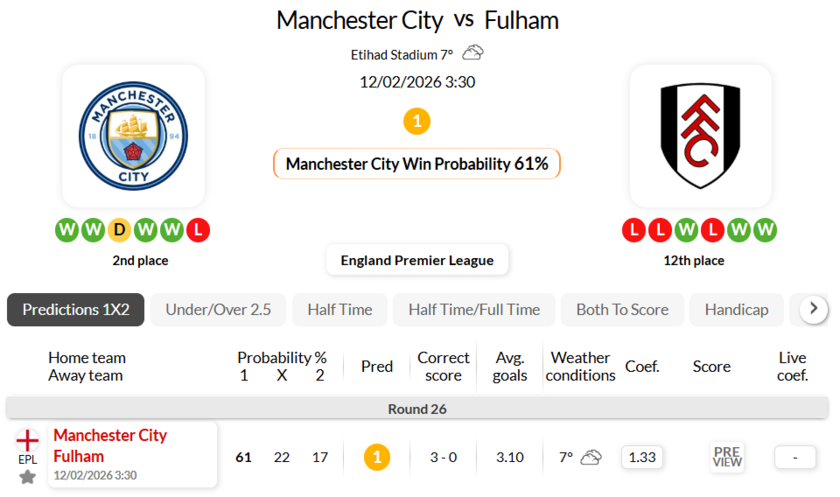Click the weather cloud icon in match row
840x497 pixels.
pos(591,457)
